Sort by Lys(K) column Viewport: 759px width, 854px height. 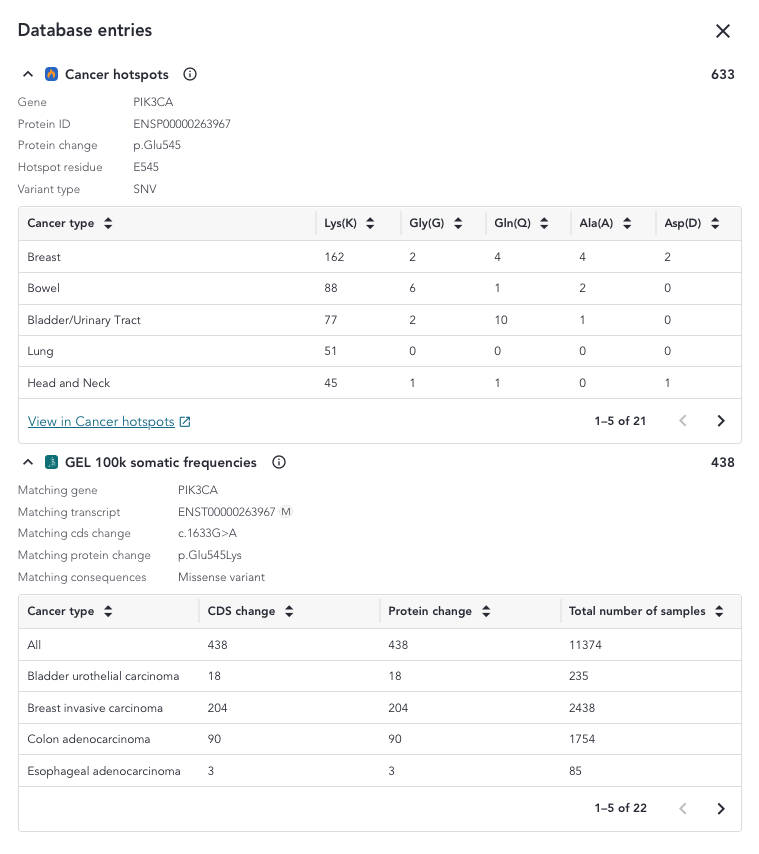370,224
